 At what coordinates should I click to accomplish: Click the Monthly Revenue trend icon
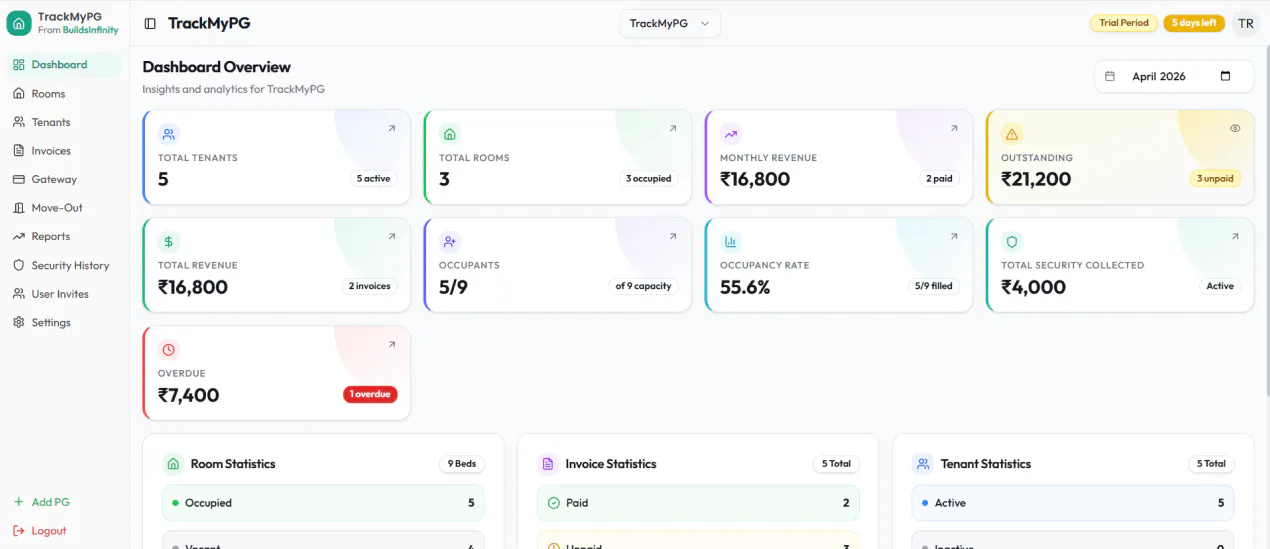point(731,134)
